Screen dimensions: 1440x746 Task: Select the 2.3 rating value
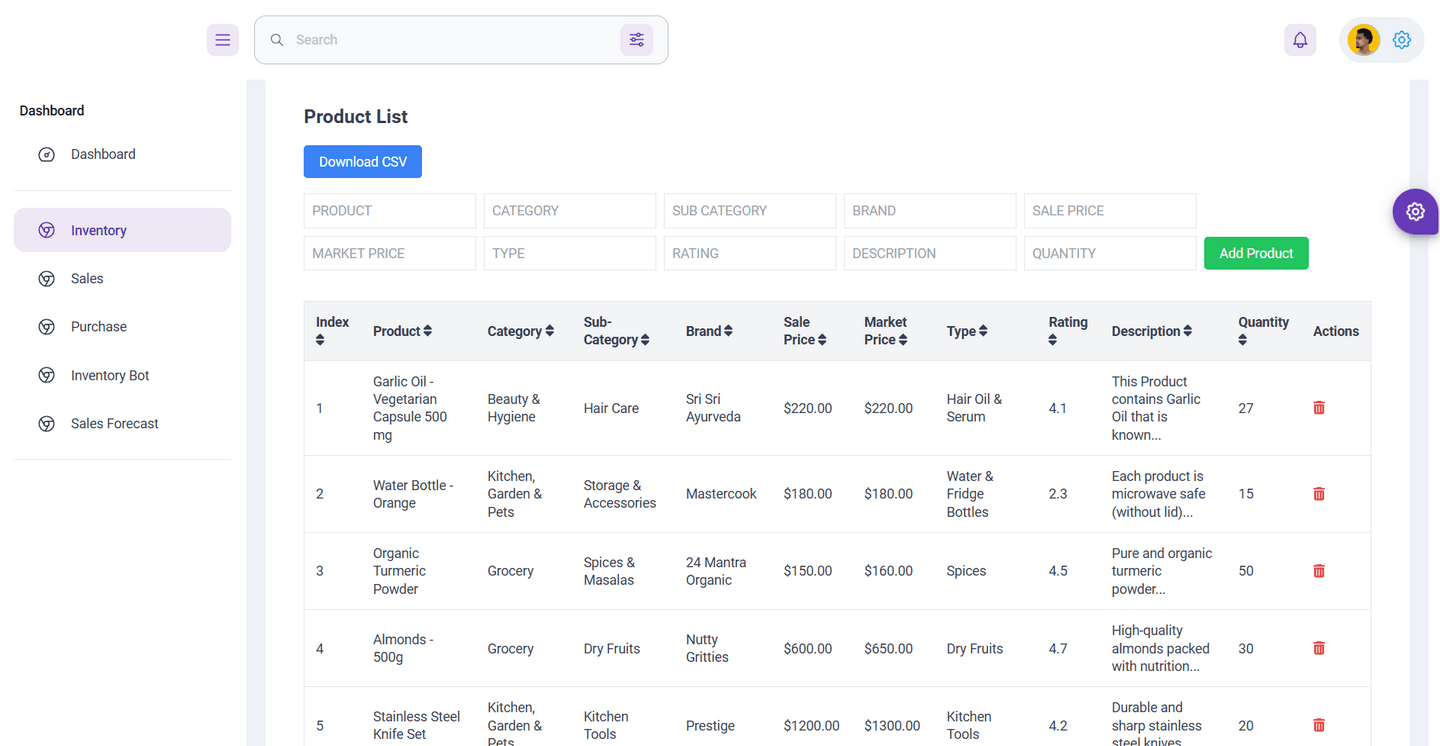tap(1058, 494)
